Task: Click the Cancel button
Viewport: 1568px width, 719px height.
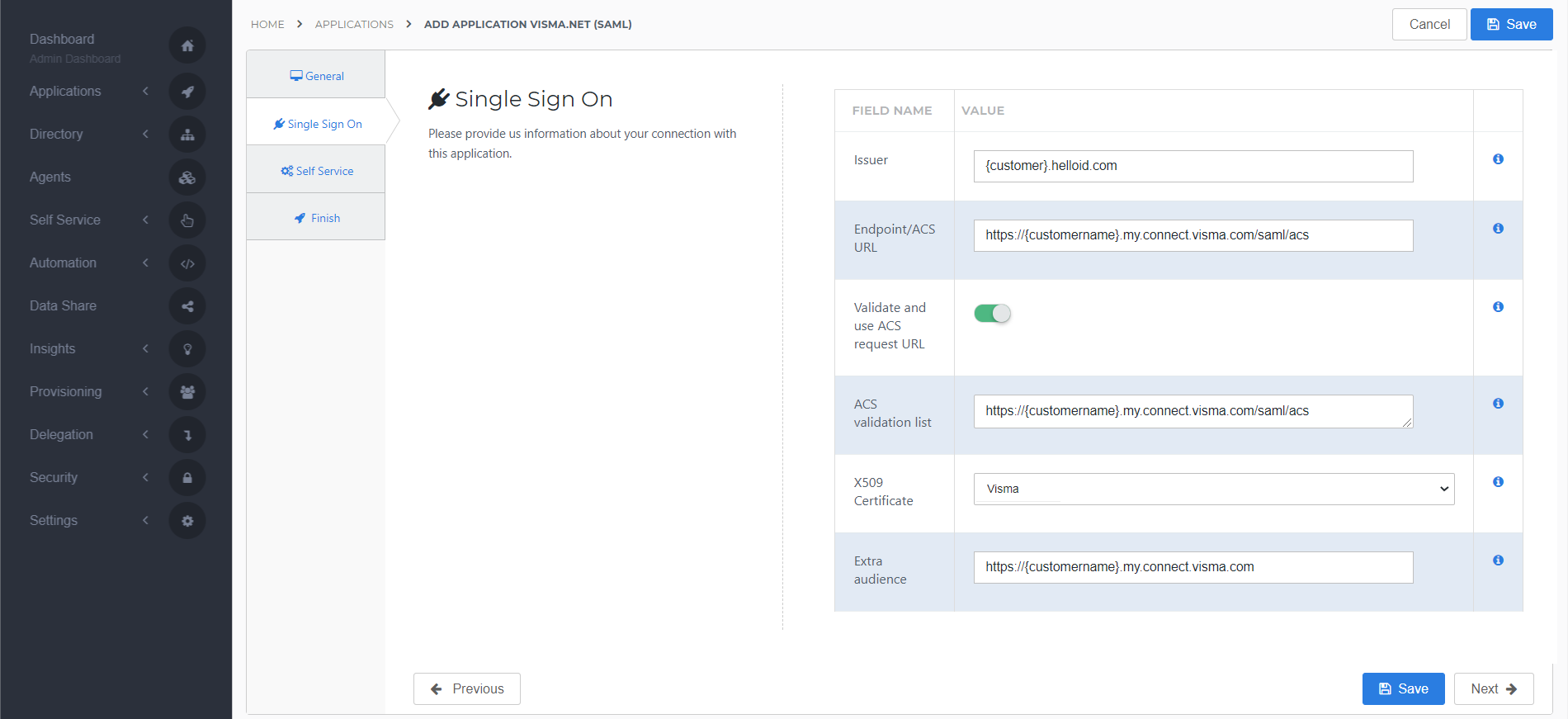Action: click(1429, 24)
